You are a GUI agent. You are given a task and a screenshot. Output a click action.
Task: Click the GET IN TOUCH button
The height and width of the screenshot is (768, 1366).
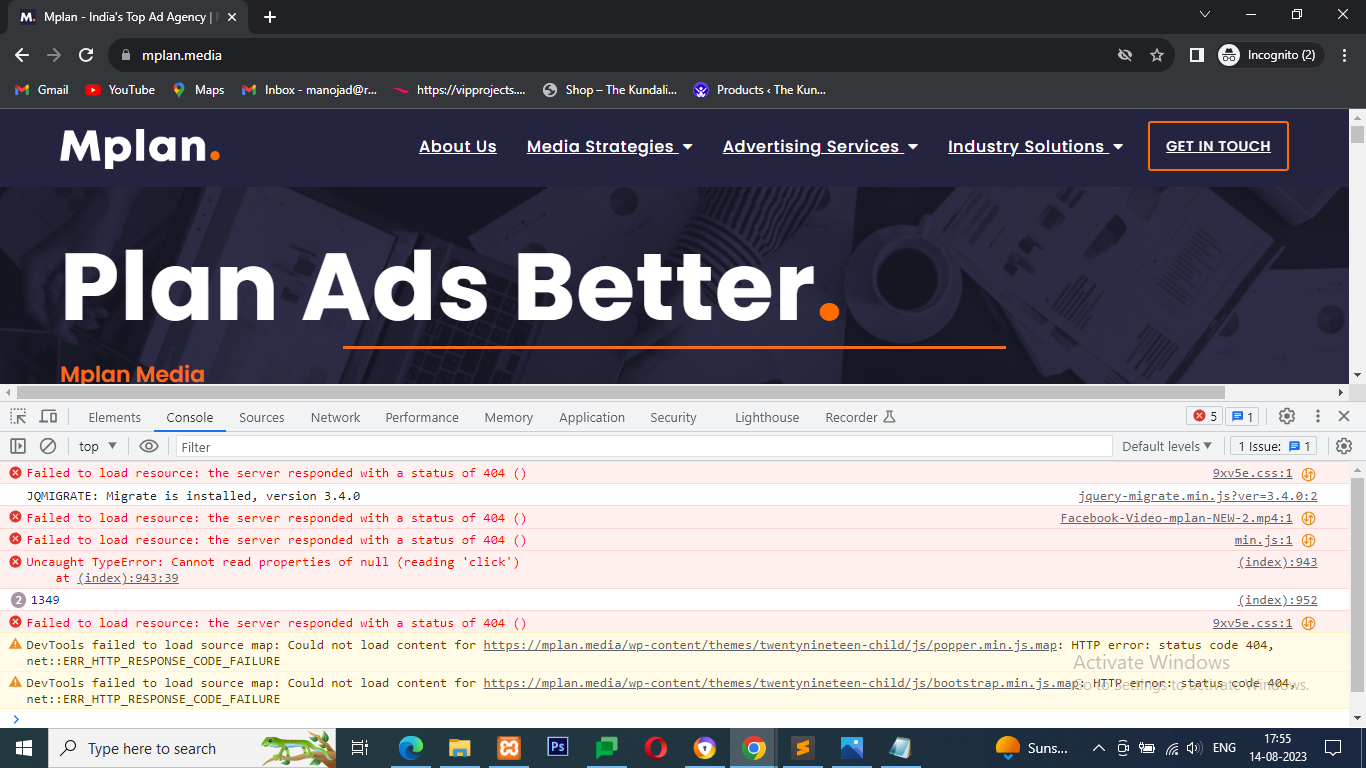(x=1218, y=146)
